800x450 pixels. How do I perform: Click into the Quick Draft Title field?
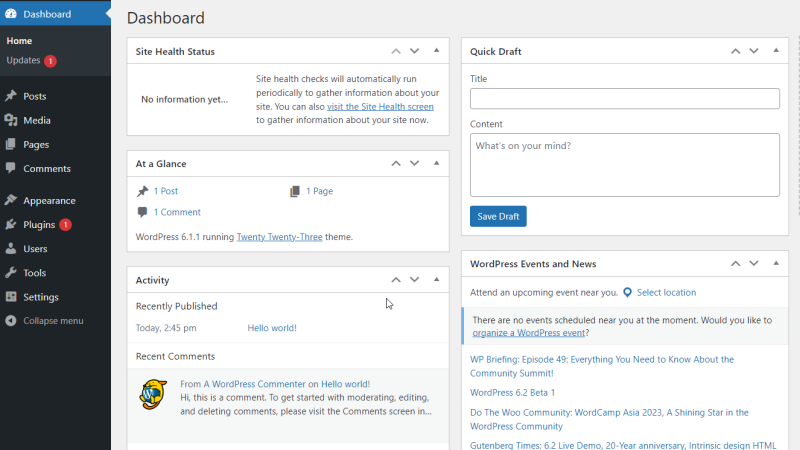(624, 98)
